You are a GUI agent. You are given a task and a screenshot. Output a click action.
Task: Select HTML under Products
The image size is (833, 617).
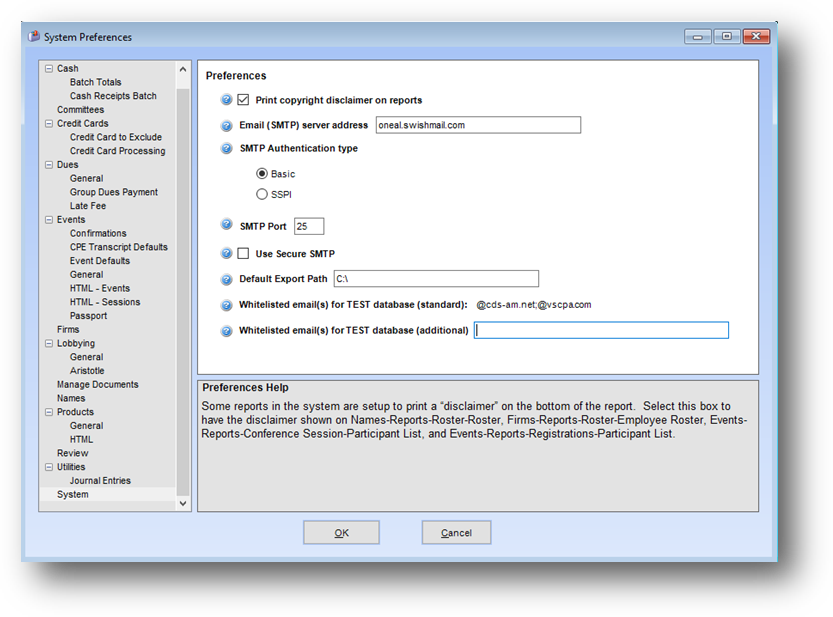(x=81, y=439)
